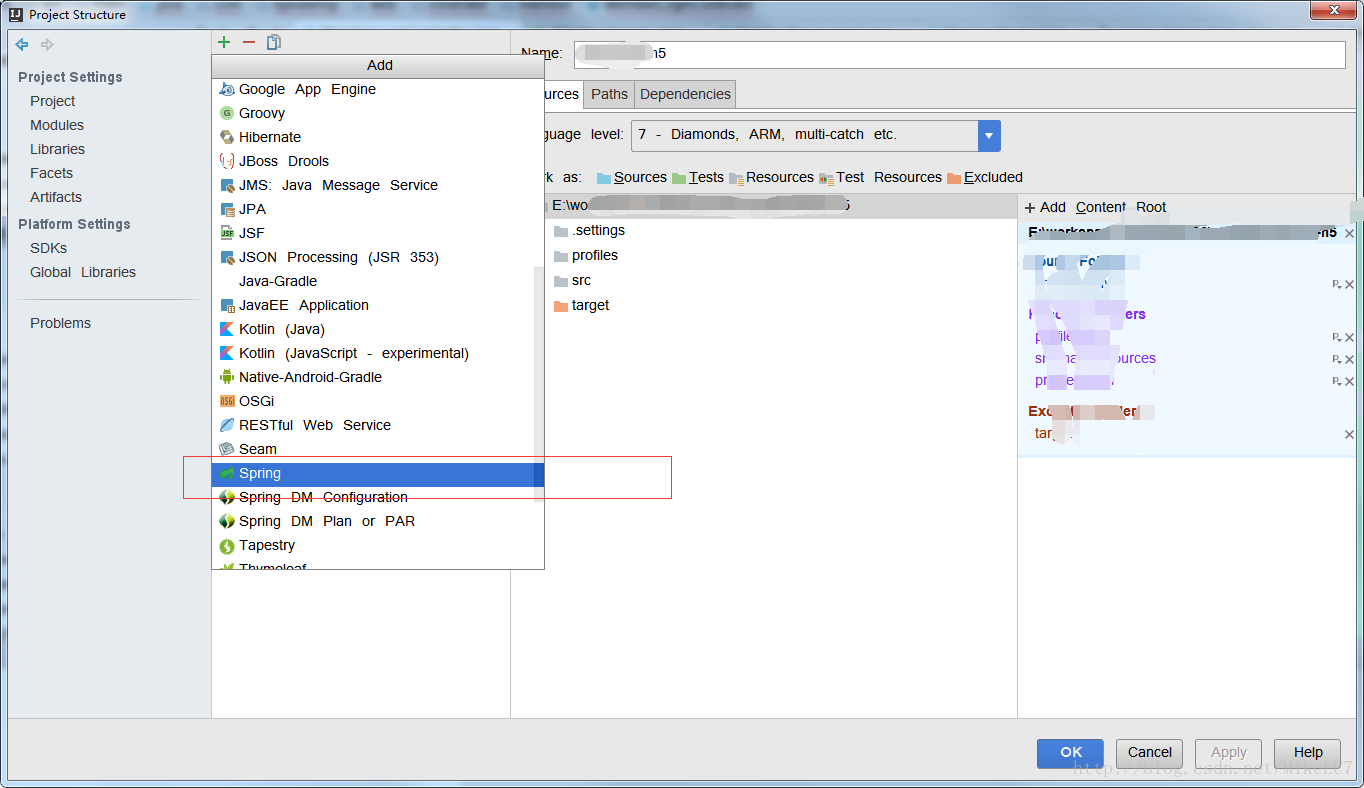Click the RESTful Web Service icon

tap(227, 425)
